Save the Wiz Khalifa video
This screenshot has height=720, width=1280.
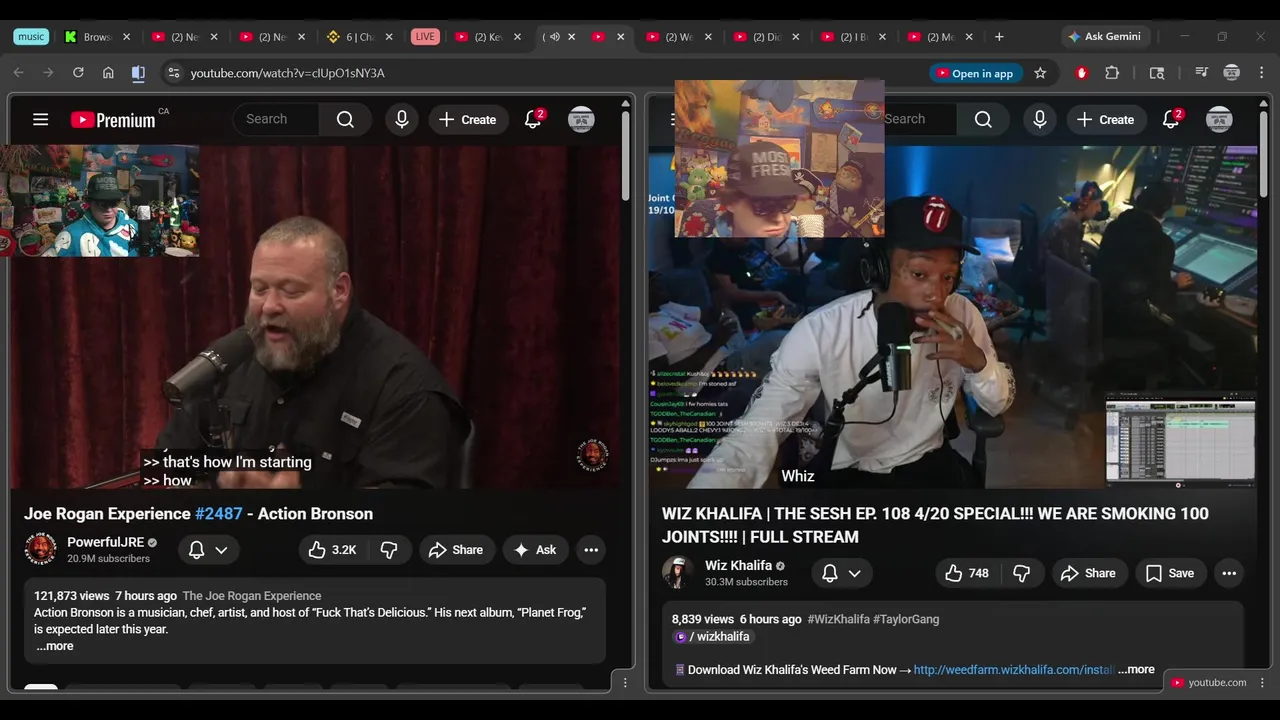1169,573
